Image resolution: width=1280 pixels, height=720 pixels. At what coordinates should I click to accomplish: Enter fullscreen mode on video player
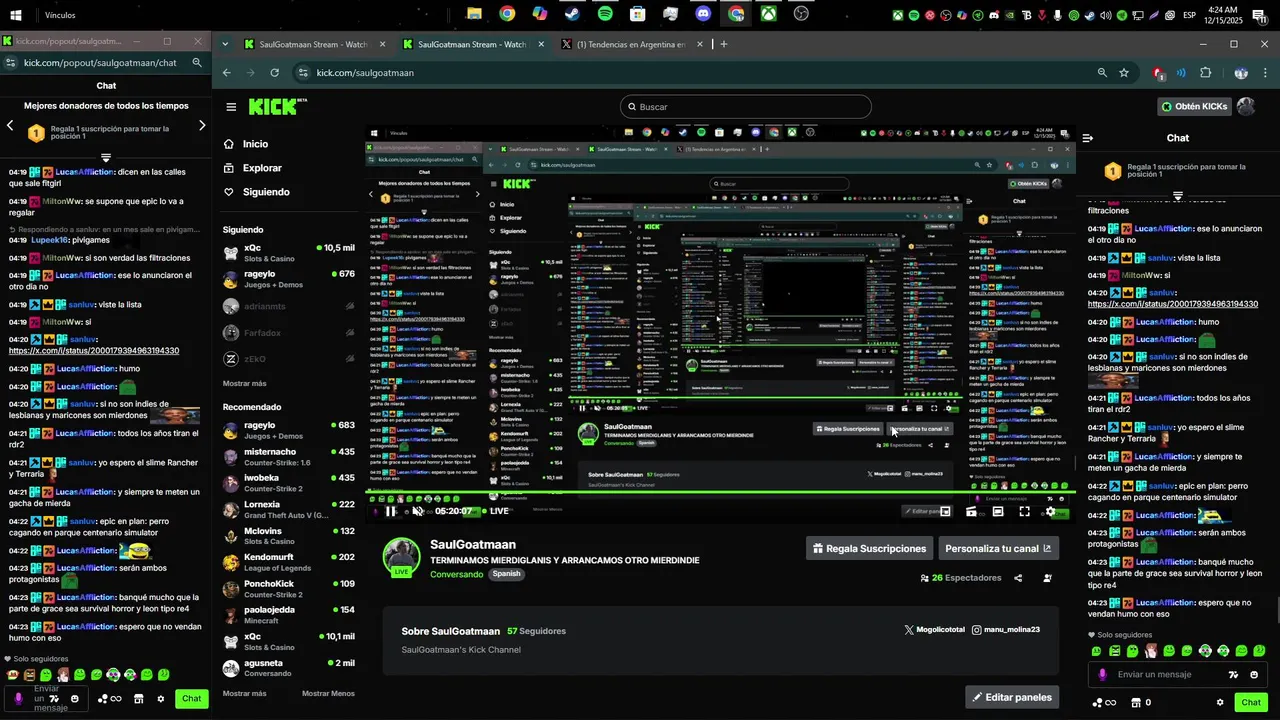tap(1024, 511)
